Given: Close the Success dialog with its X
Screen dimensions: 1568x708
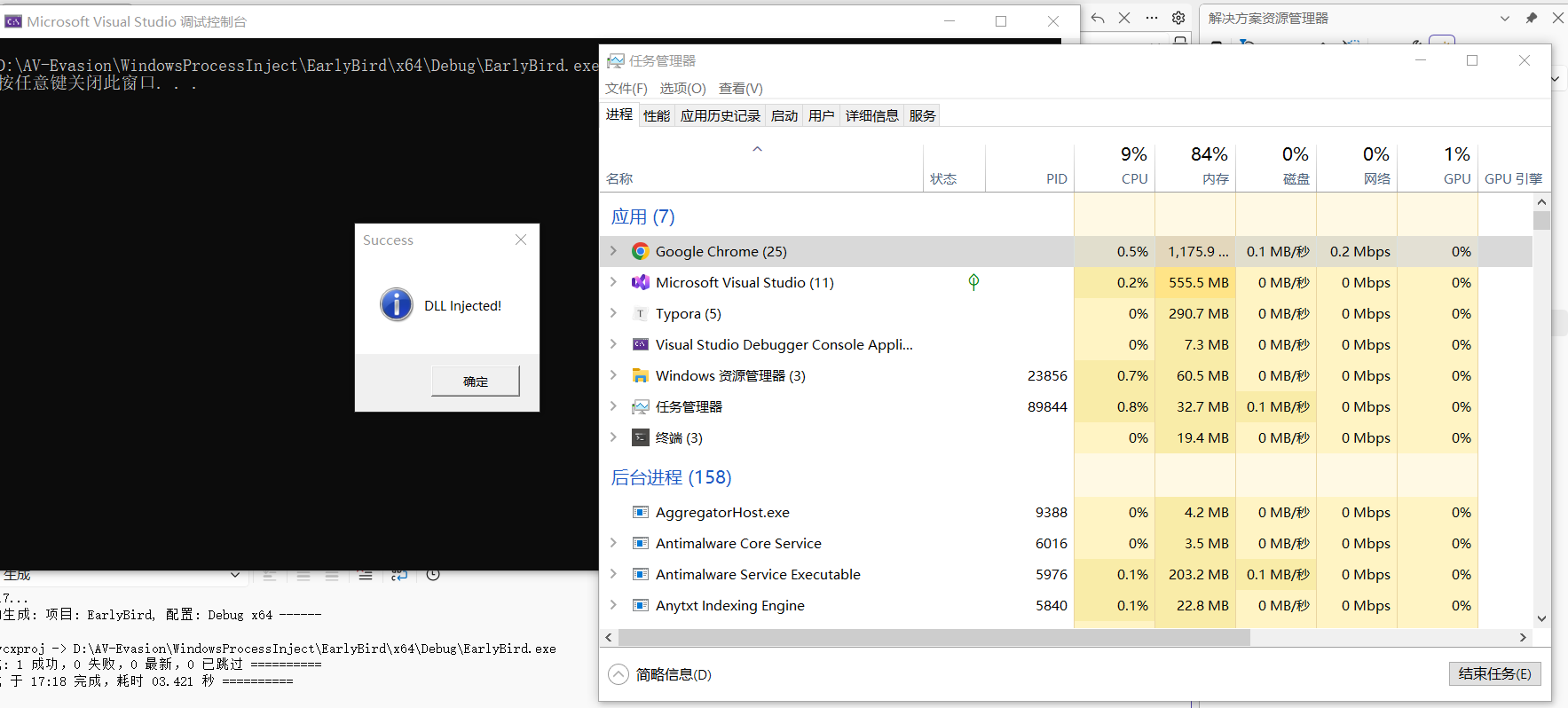Looking at the screenshot, I should 521,240.
